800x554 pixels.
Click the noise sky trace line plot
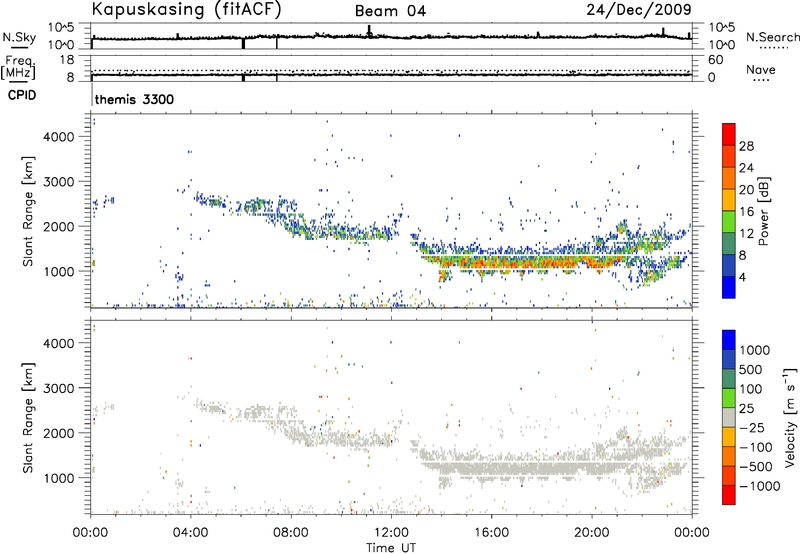pyautogui.click(x=391, y=37)
